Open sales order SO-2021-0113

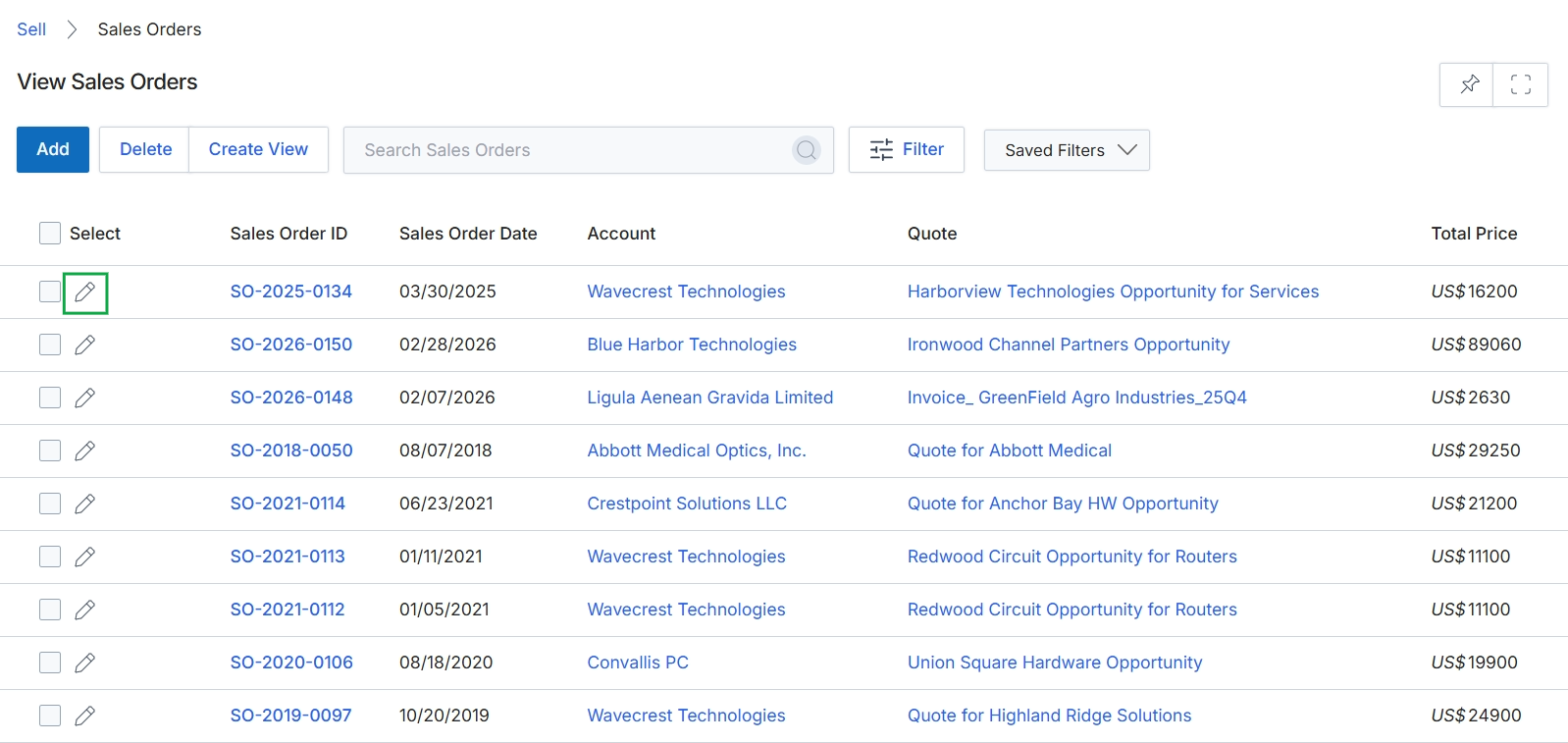point(287,557)
